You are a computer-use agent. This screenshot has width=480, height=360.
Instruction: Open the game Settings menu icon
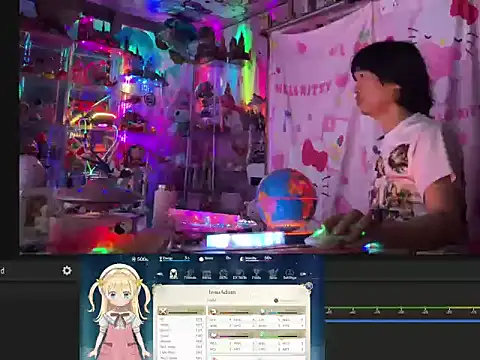(289, 274)
